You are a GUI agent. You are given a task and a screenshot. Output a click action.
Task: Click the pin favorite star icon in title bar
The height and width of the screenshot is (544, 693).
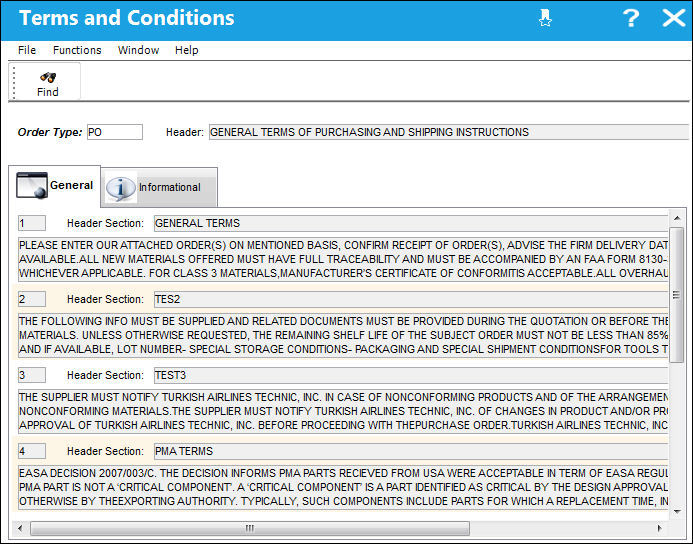pos(545,18)
